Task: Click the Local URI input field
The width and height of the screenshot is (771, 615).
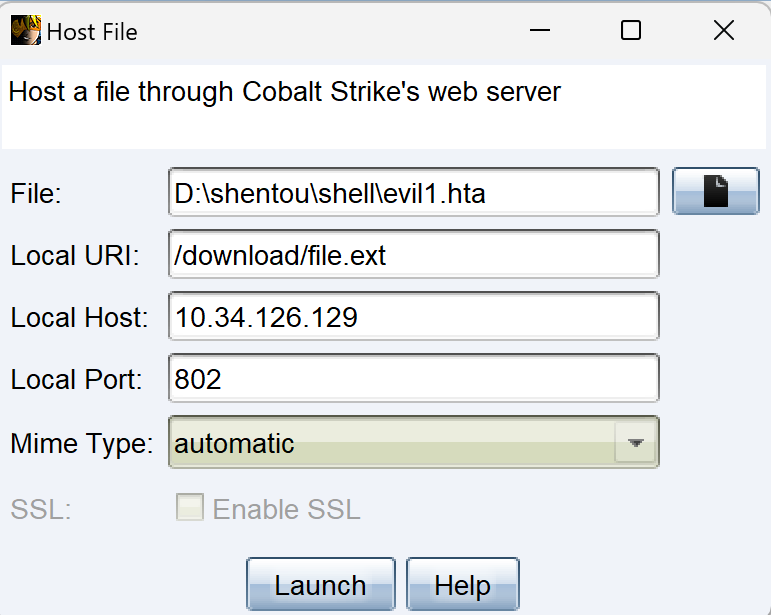Action: 414,254
